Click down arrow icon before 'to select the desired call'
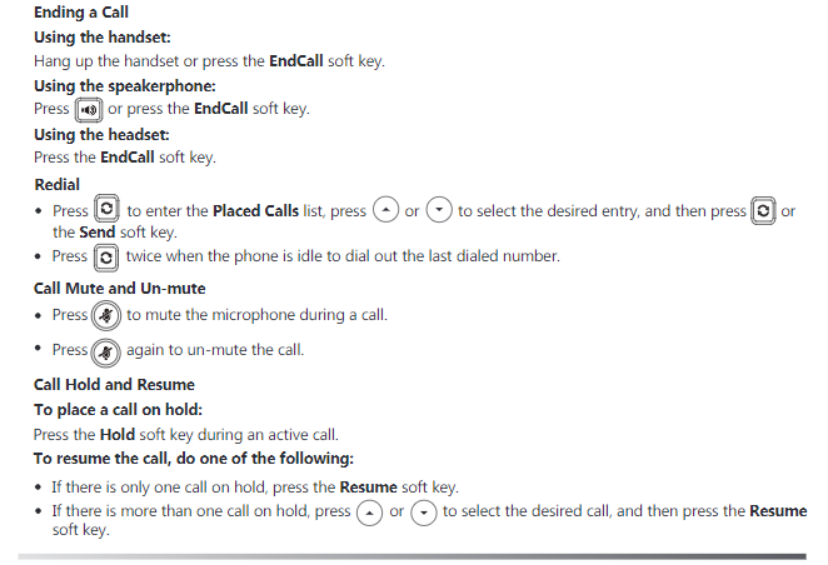The height and width of the screenshot is (565, 828). (x=424, y=513)
